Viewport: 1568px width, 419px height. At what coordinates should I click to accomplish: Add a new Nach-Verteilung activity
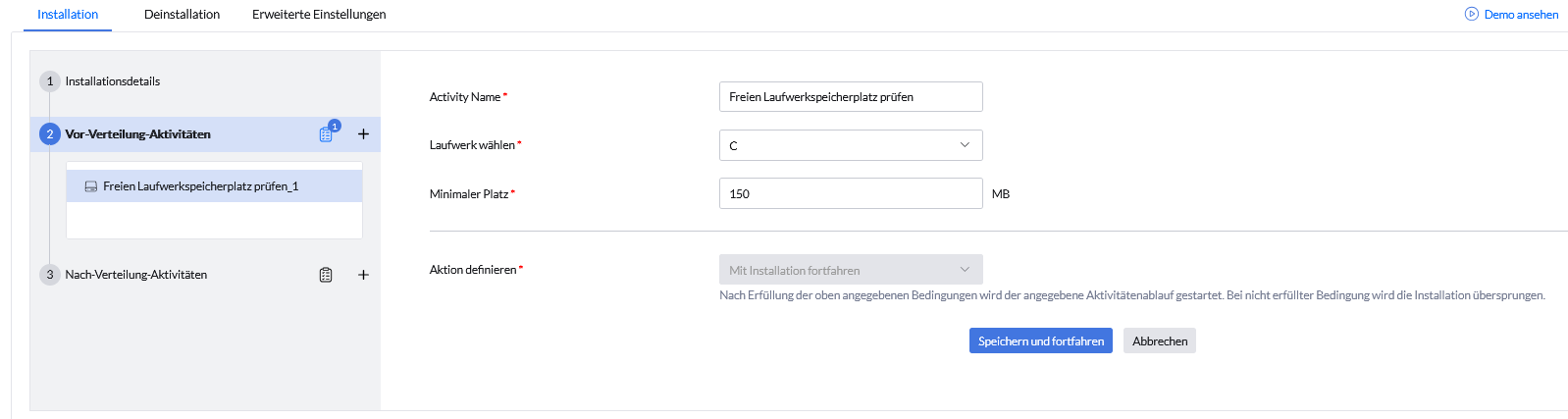pos(363,275)
